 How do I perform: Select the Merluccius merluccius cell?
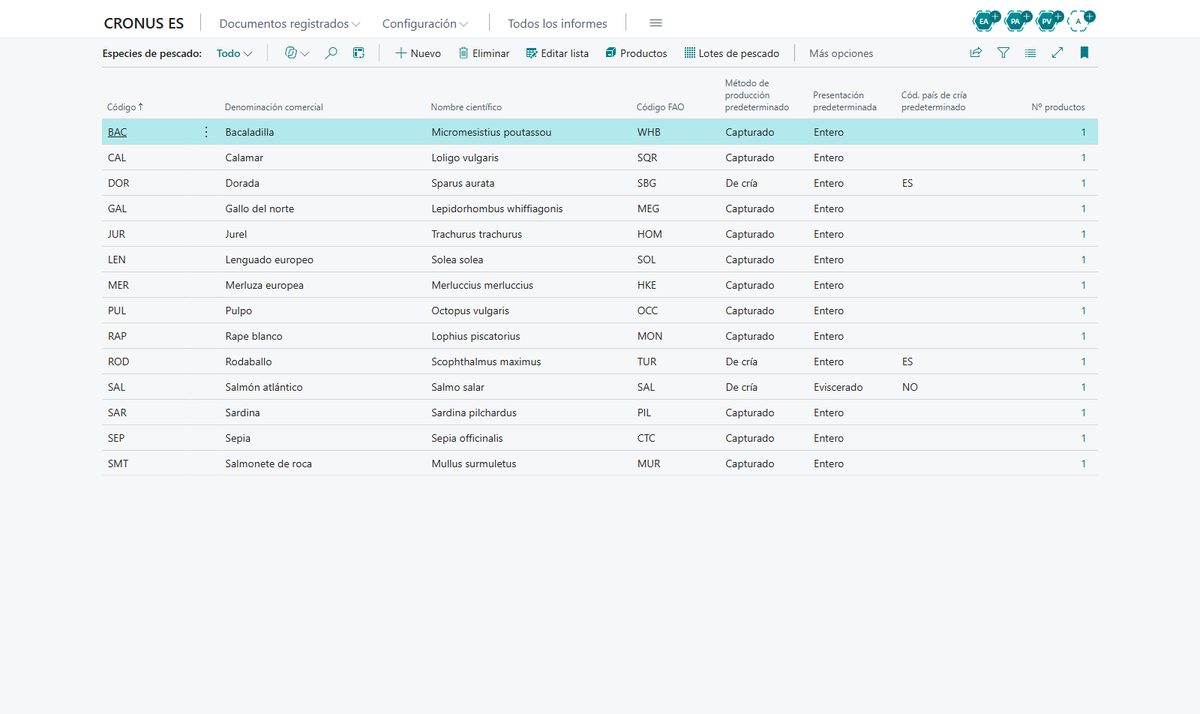point(482,285)
